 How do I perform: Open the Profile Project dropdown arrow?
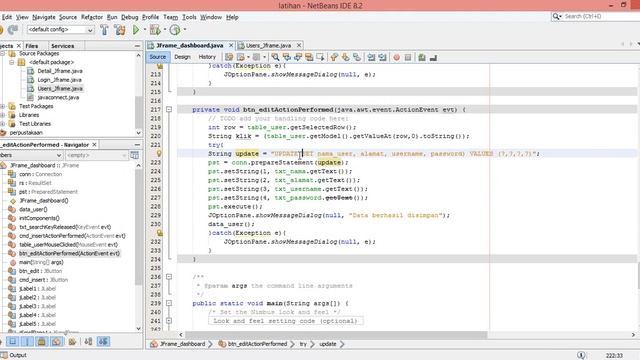185,30
